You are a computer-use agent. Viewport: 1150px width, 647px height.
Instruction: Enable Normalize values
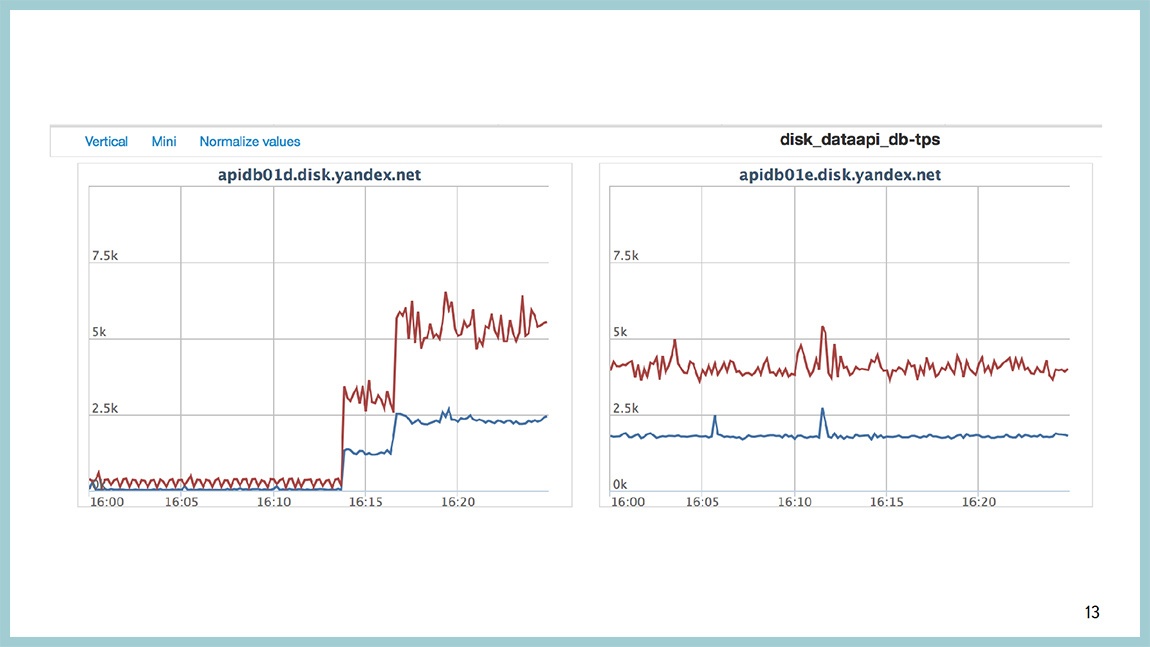click(x=249, y=141)
